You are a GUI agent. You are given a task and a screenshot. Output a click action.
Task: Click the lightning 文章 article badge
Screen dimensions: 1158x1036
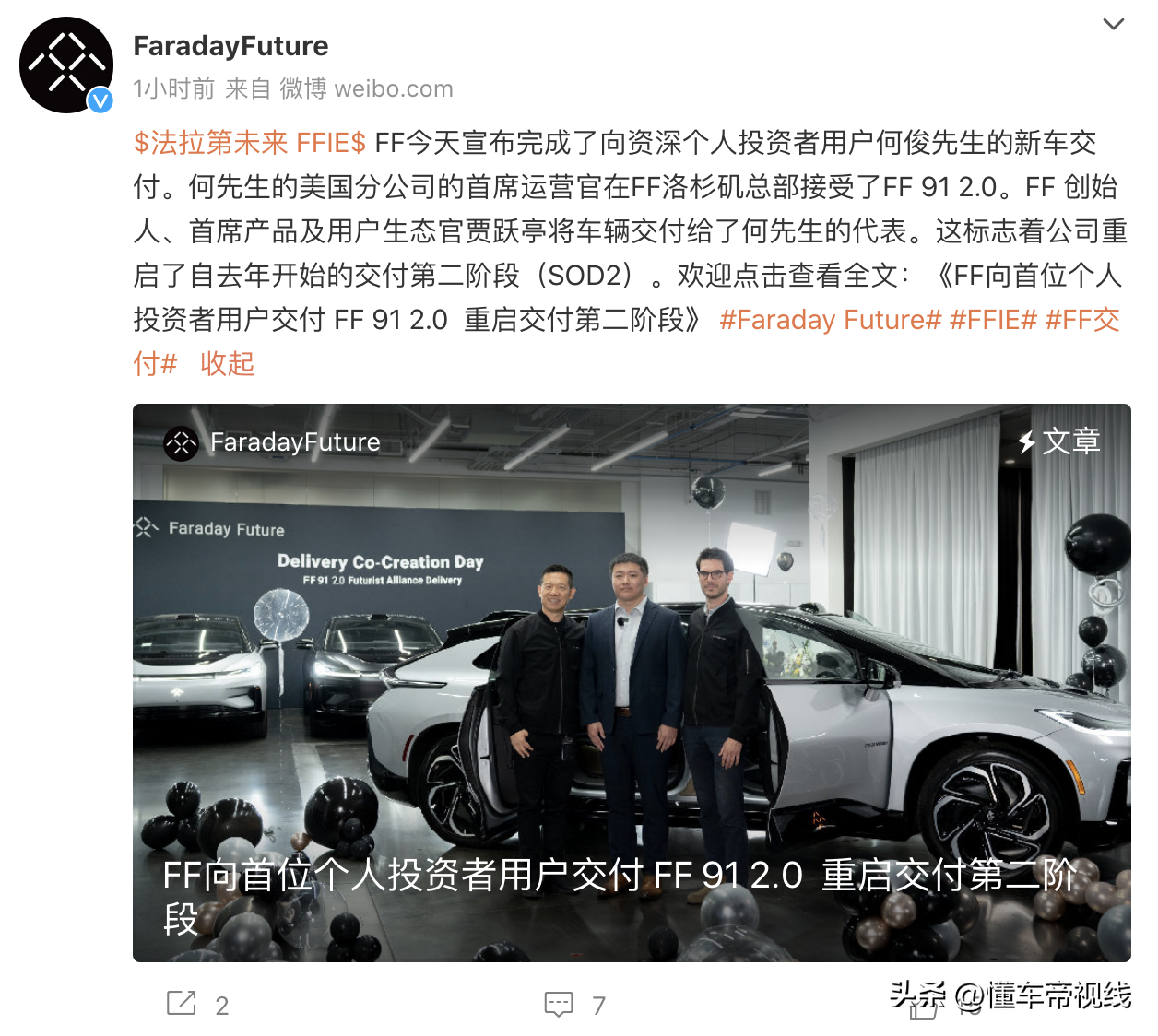pos(1059,441)
